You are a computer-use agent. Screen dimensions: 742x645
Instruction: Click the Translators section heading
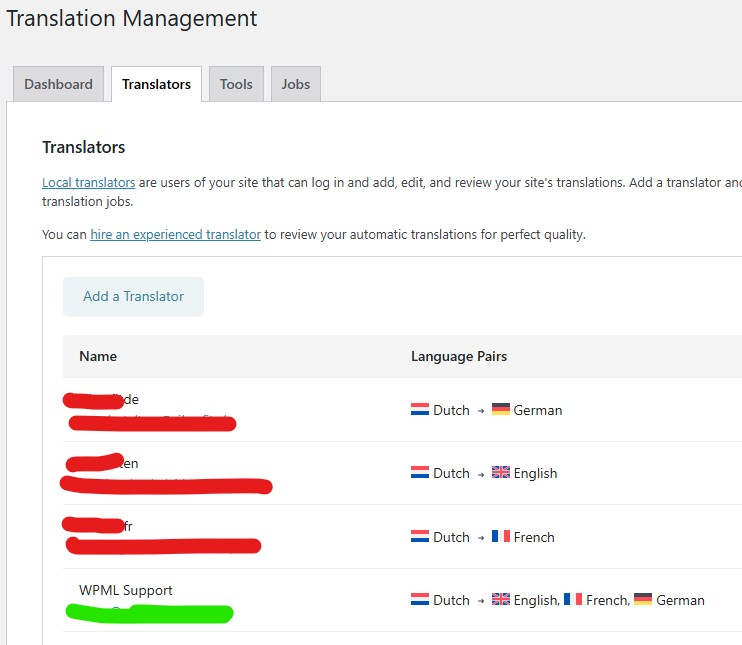83,147
